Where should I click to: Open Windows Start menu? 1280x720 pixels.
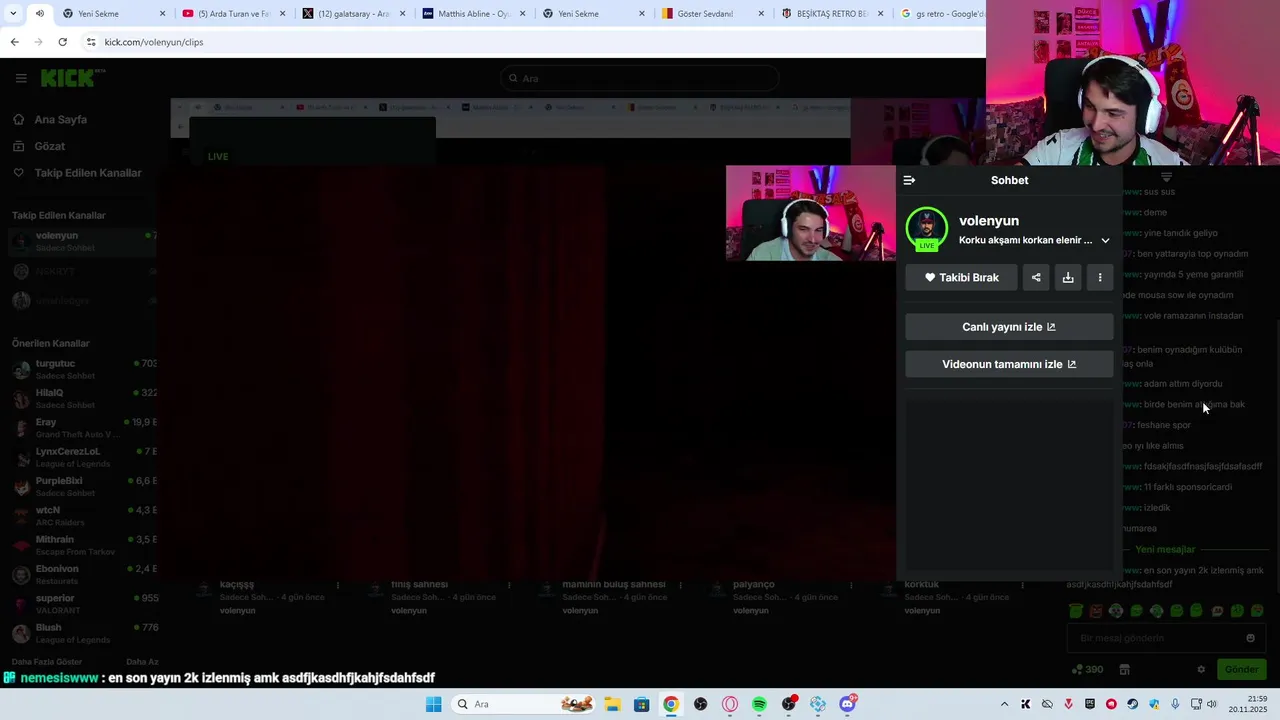[x=433, y=704]
